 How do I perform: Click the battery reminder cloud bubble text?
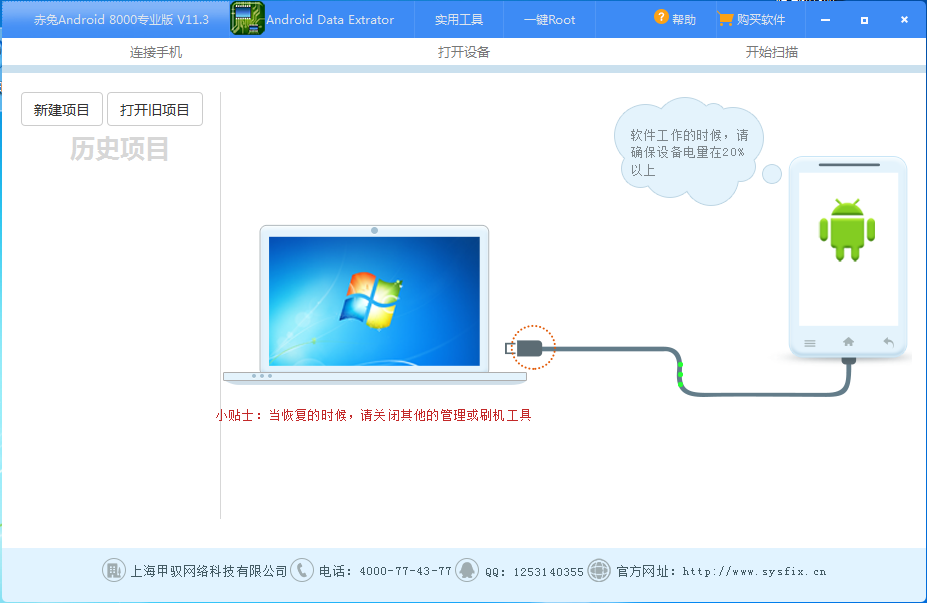click(x=689, y=153)
